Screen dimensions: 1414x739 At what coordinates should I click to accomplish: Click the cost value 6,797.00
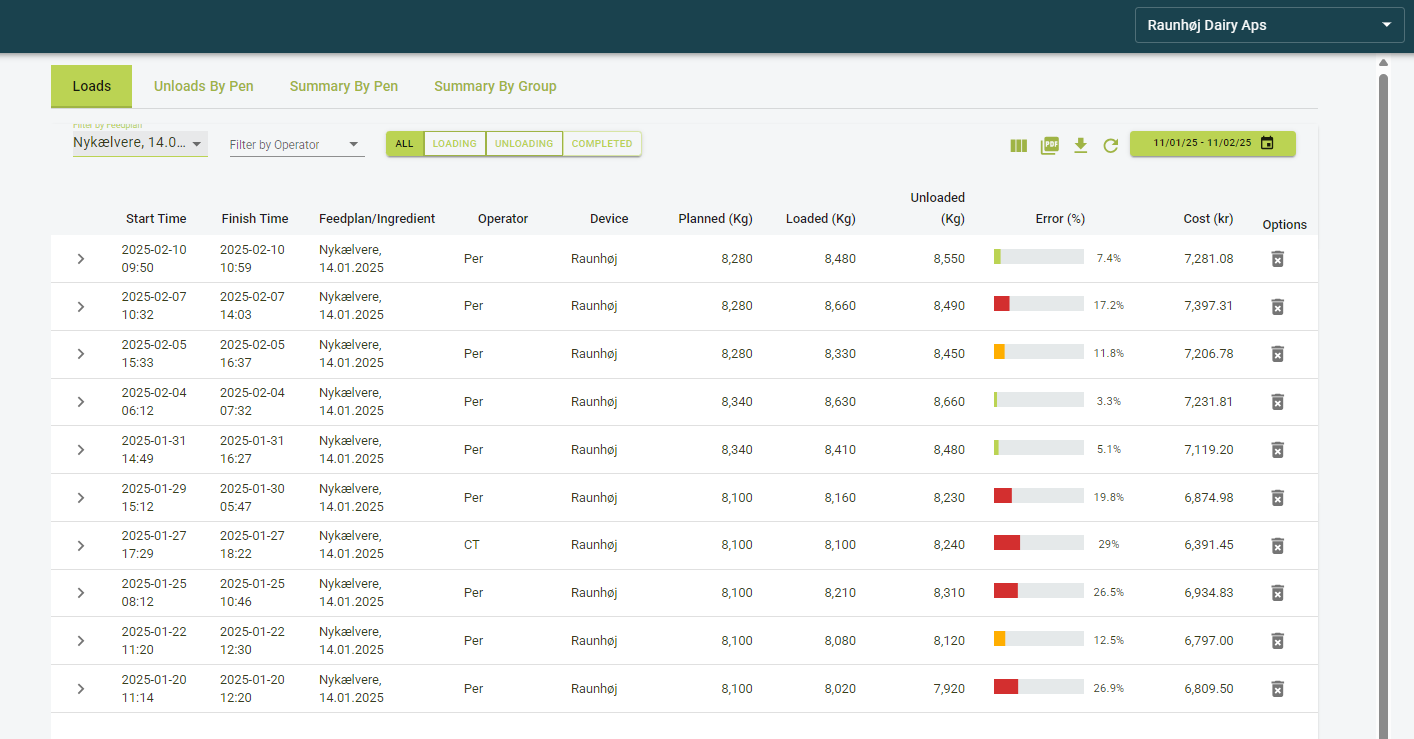(x=1208, y=641)
